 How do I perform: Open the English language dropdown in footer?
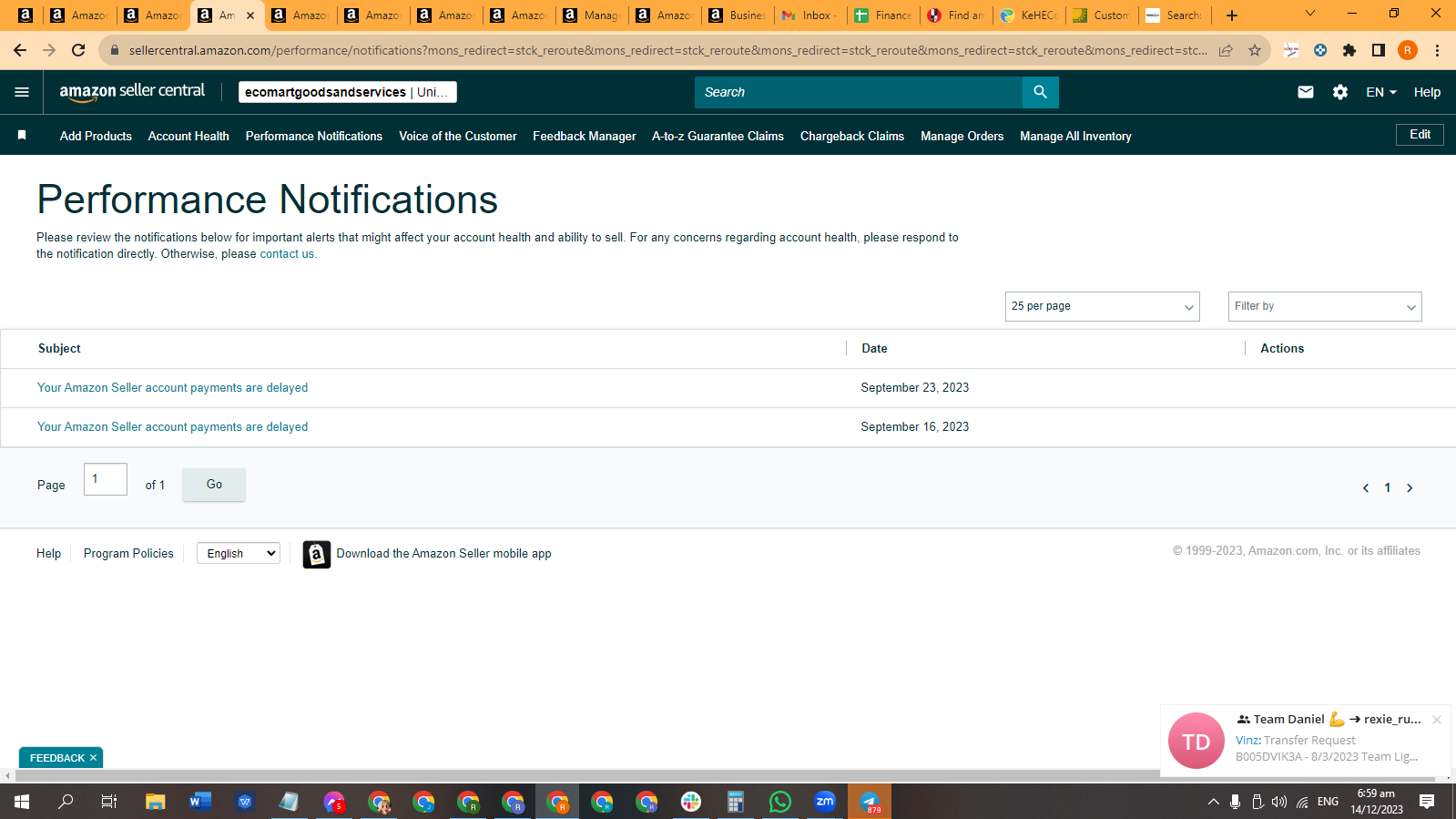239,553
